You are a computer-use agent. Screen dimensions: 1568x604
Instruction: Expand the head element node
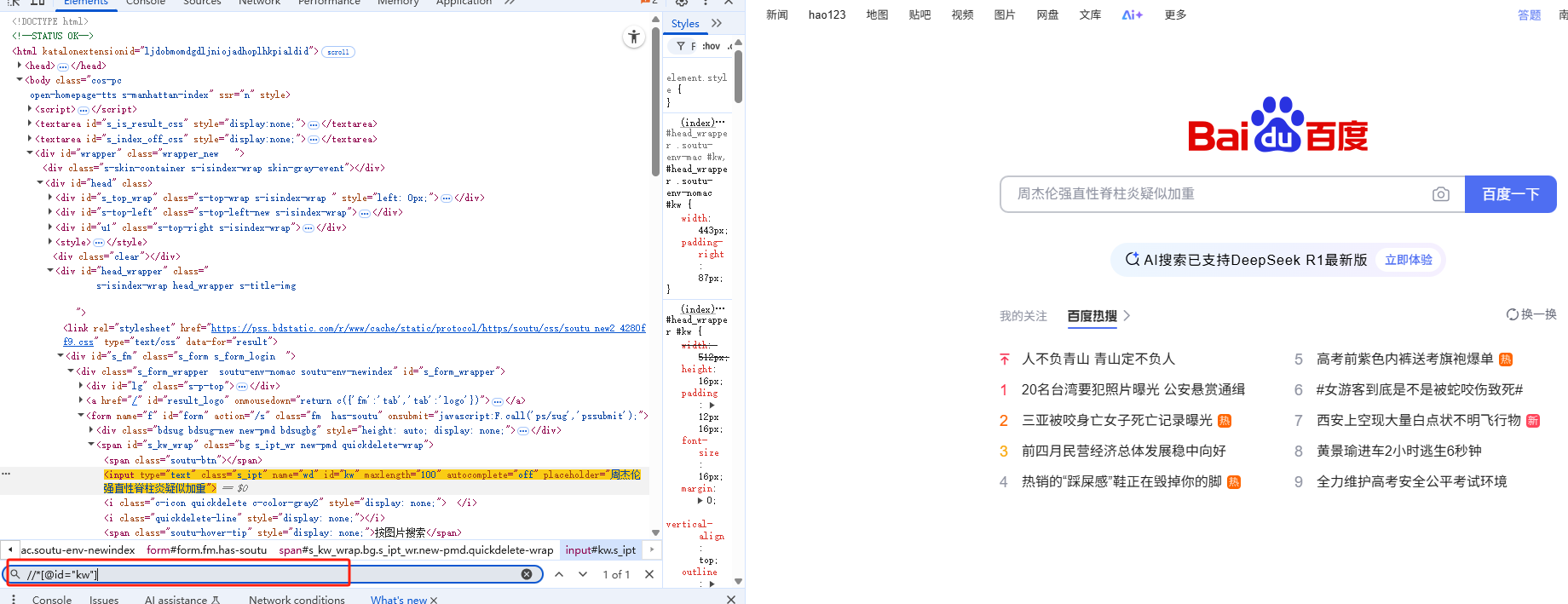coord(20,65)
